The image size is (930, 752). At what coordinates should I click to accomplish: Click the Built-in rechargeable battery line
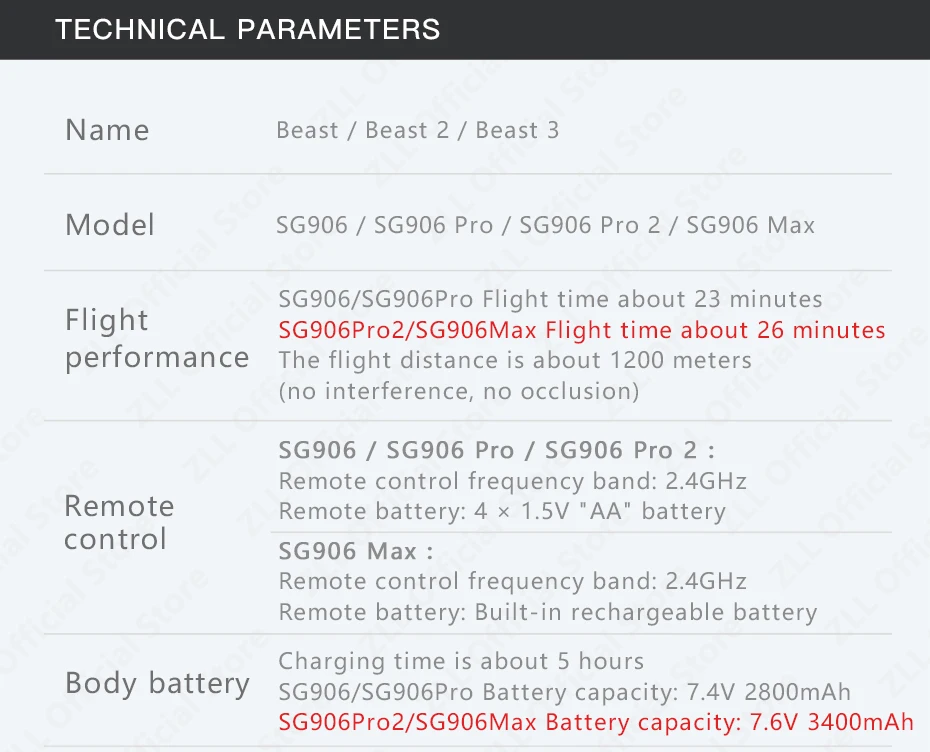[x=547, y=612]
